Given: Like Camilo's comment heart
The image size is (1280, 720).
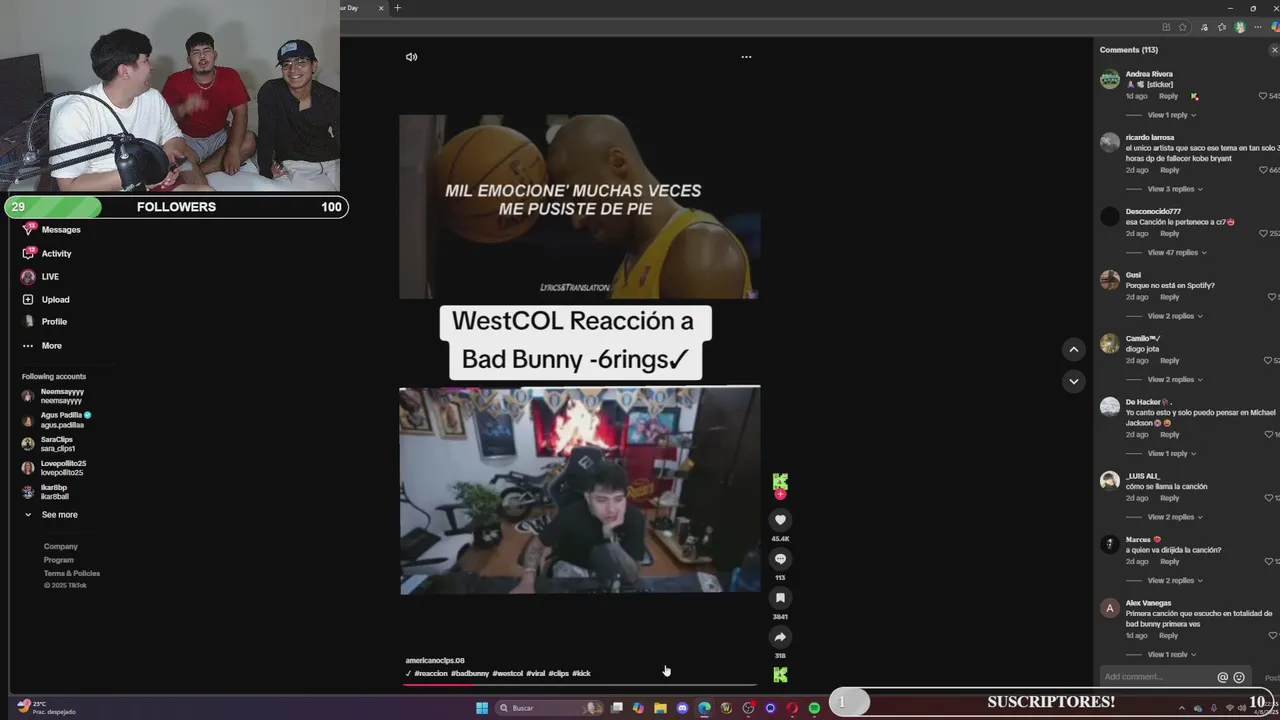Looking at the screenshot, I should pyautogui.click(x=1266, y=360).
